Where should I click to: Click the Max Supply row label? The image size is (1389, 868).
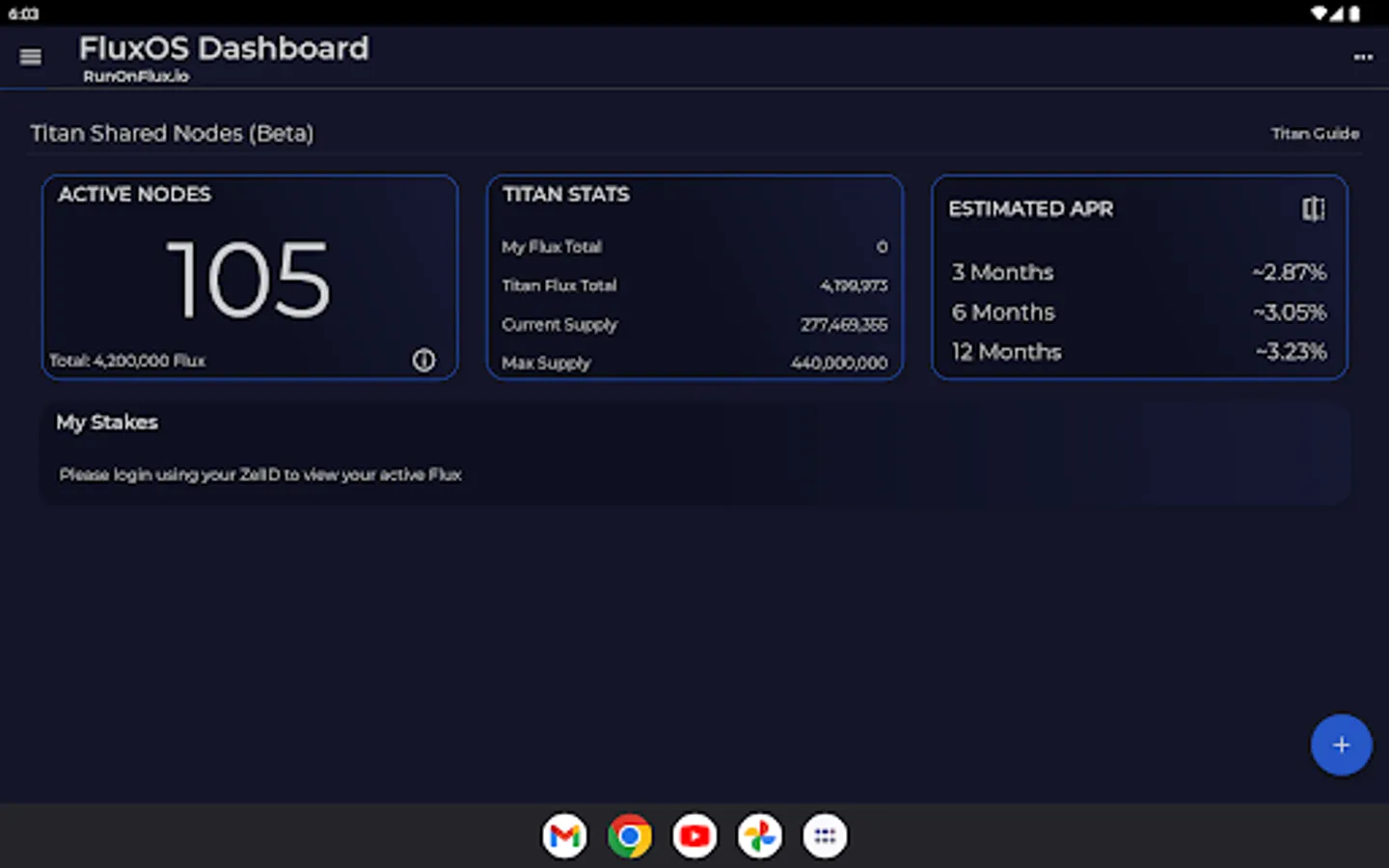tap(546, 364)
